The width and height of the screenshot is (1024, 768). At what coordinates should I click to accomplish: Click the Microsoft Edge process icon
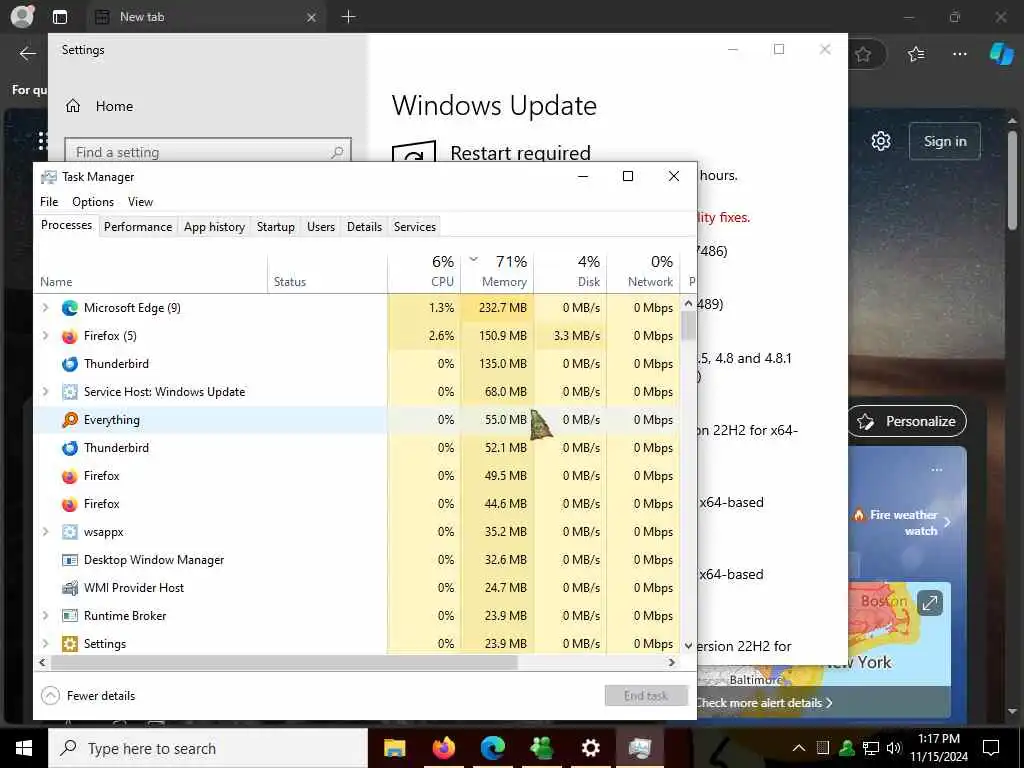(x=70, y=308)
